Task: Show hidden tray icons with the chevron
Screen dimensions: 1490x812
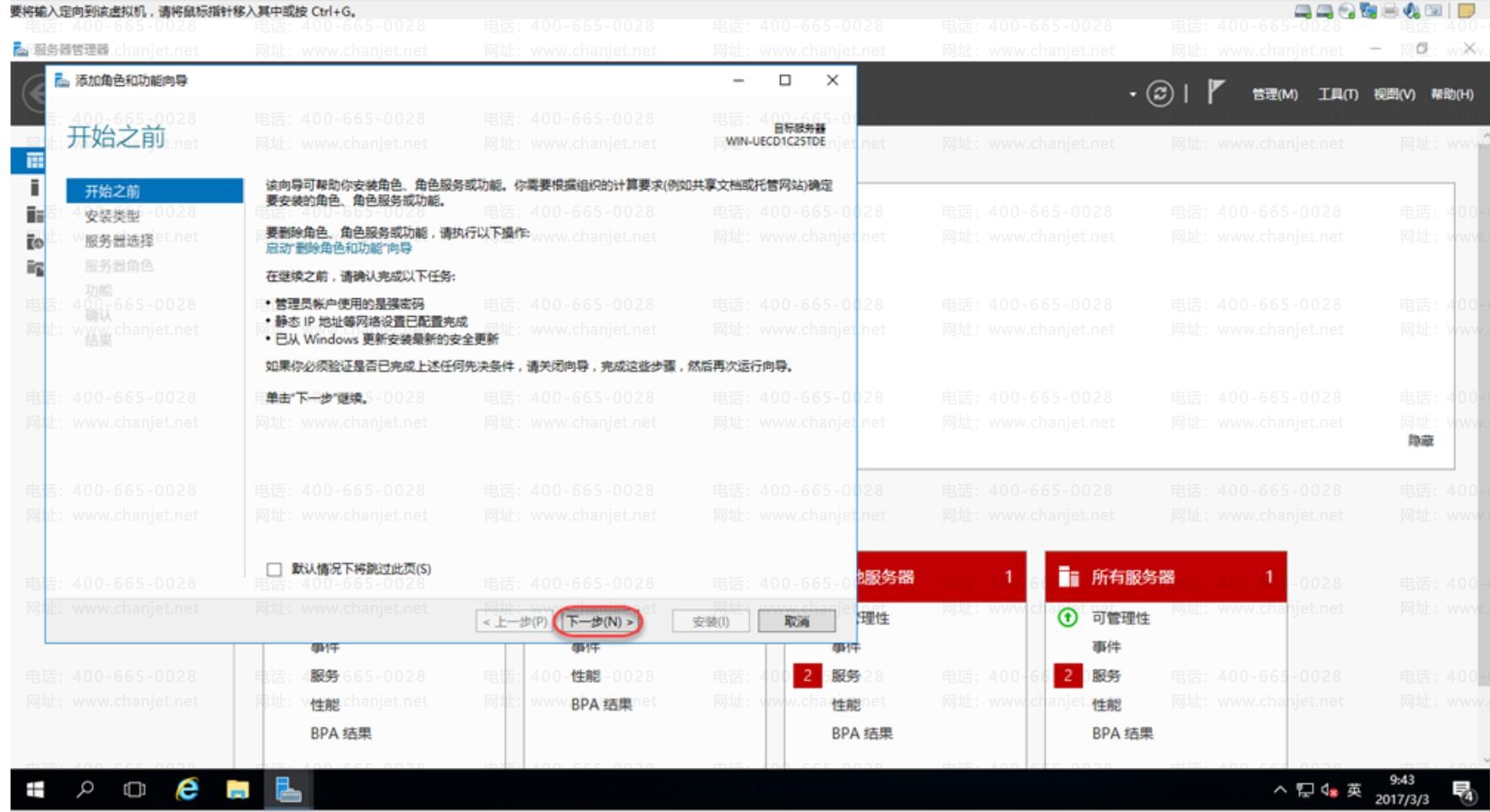Action: coord(1280,790)
